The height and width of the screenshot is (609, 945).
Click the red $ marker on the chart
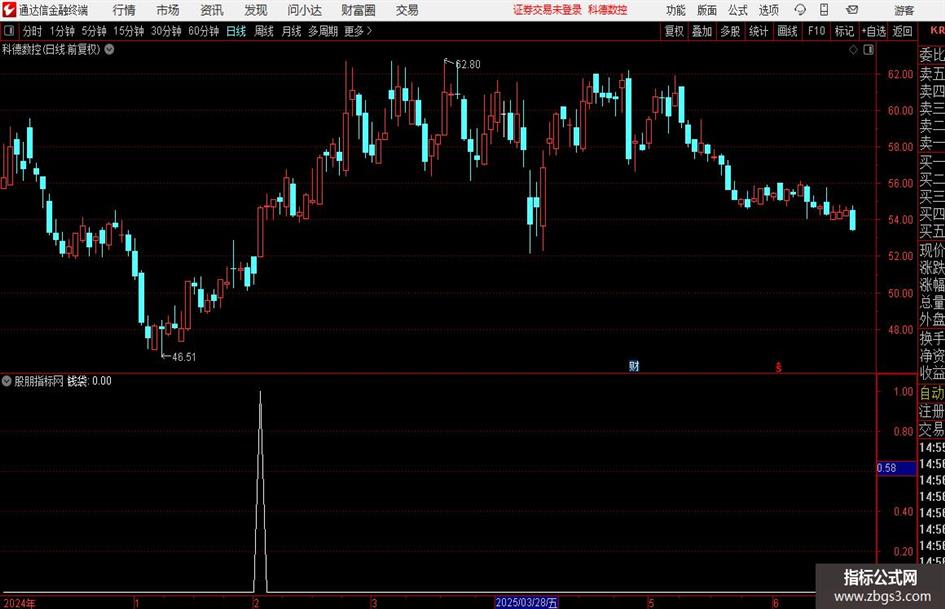click(778, 367)
